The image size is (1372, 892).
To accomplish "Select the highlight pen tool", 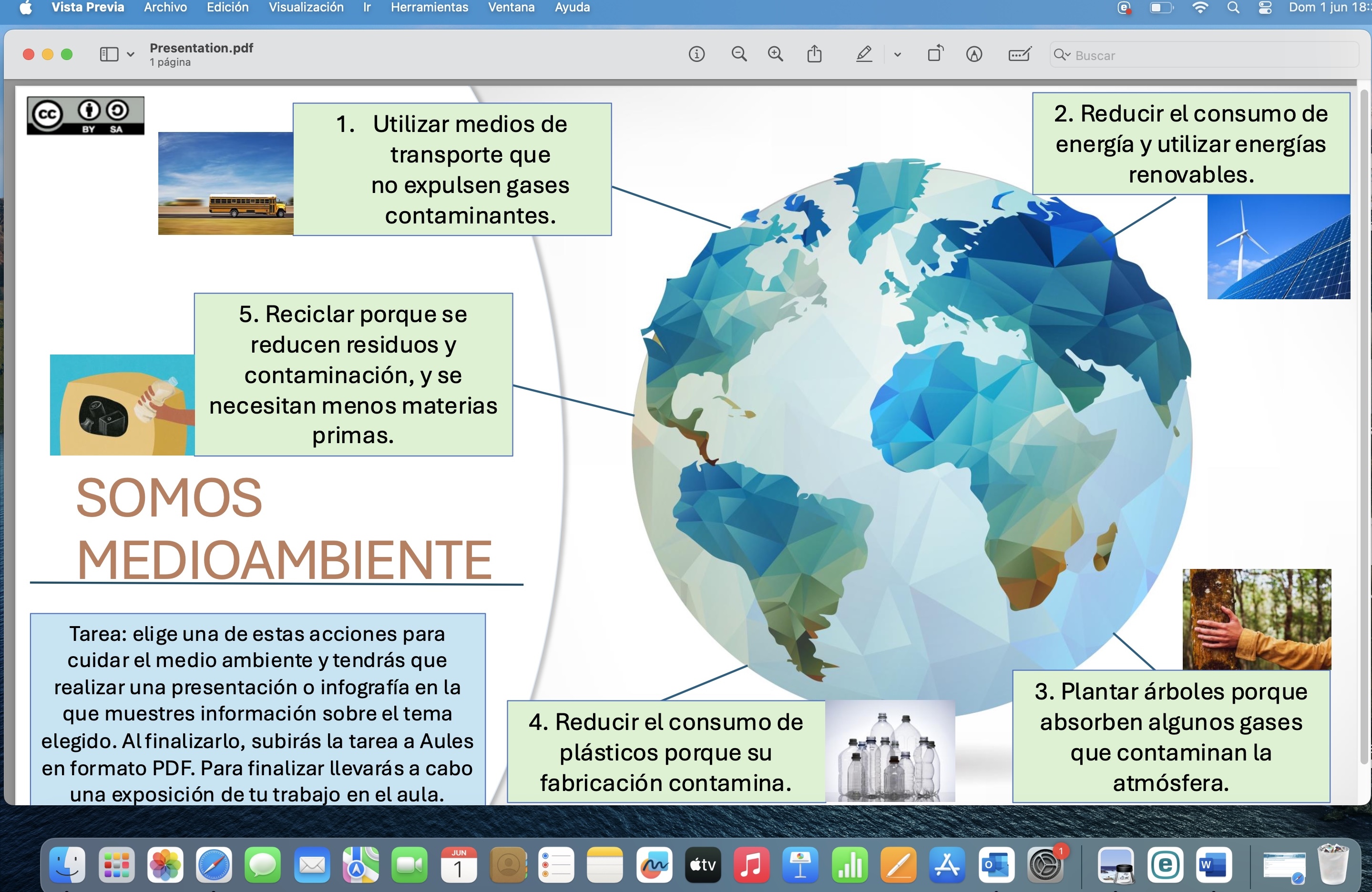I will (x=863, y=55).
